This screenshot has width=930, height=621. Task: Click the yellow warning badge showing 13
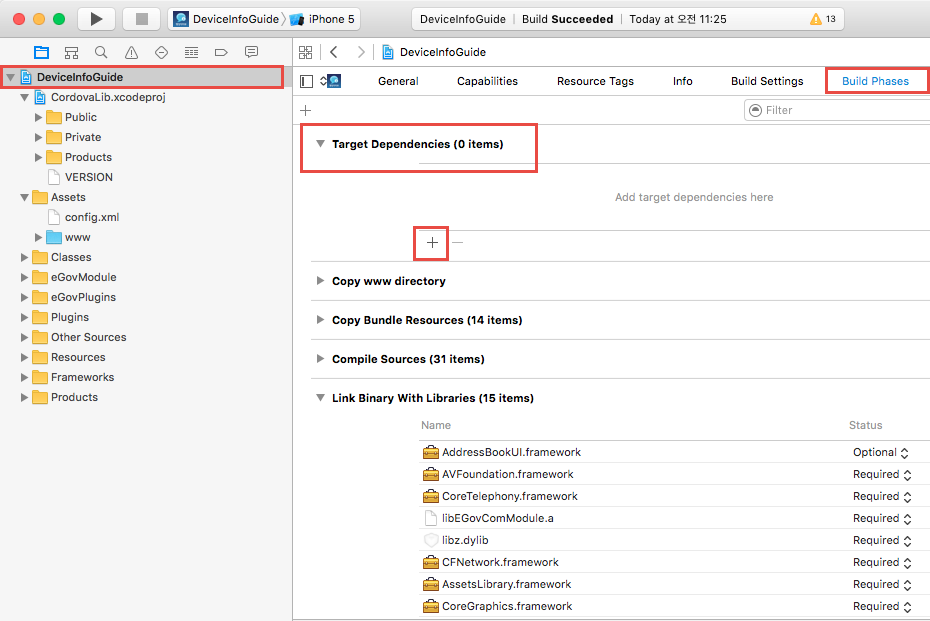click(823, 19)
